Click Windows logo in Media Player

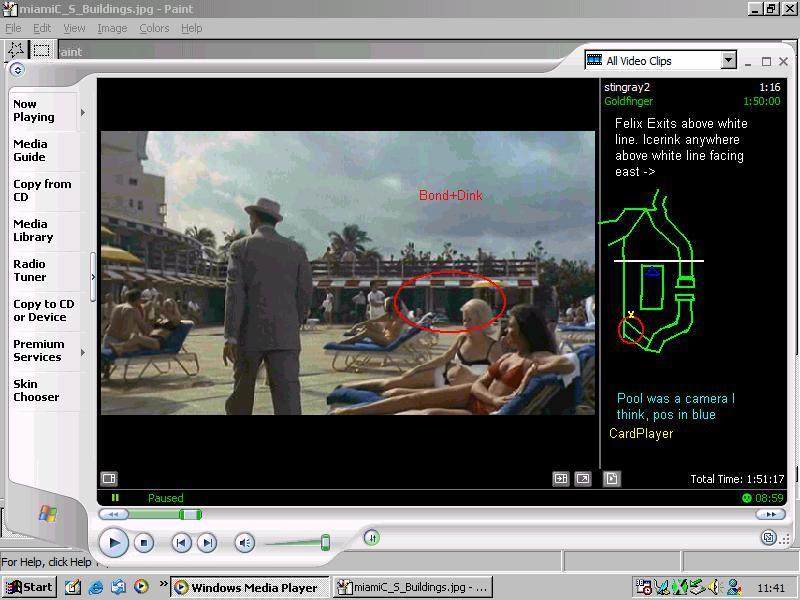tap(48, 513)
